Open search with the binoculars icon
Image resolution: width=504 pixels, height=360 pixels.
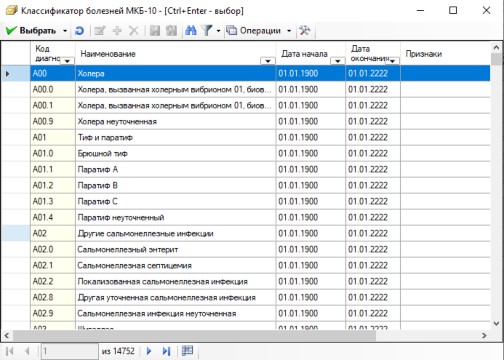[x=191, y=31]
